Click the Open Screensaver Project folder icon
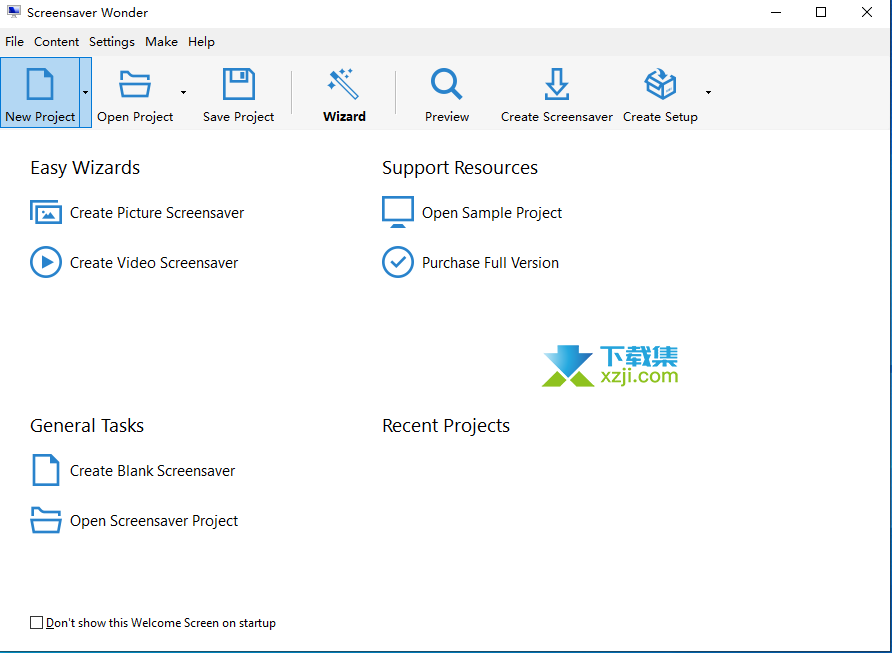This screenshot has width=892, height=653. [46, 520]
